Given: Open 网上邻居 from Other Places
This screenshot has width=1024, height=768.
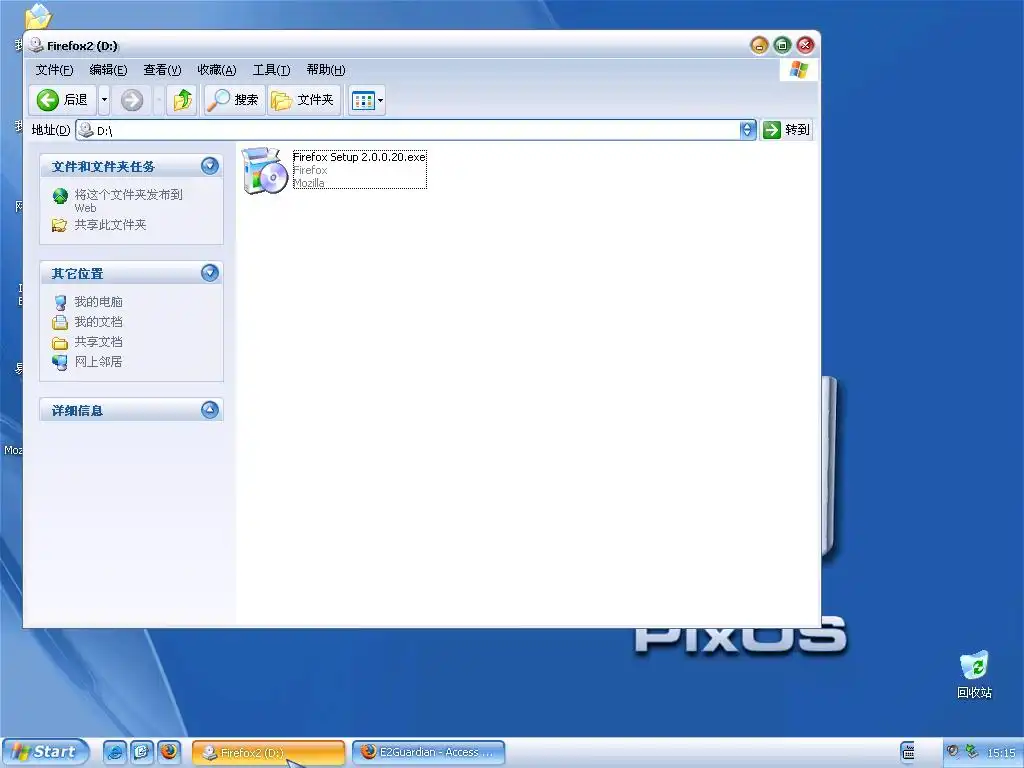Looking at the screenshot, I should 98,361.
